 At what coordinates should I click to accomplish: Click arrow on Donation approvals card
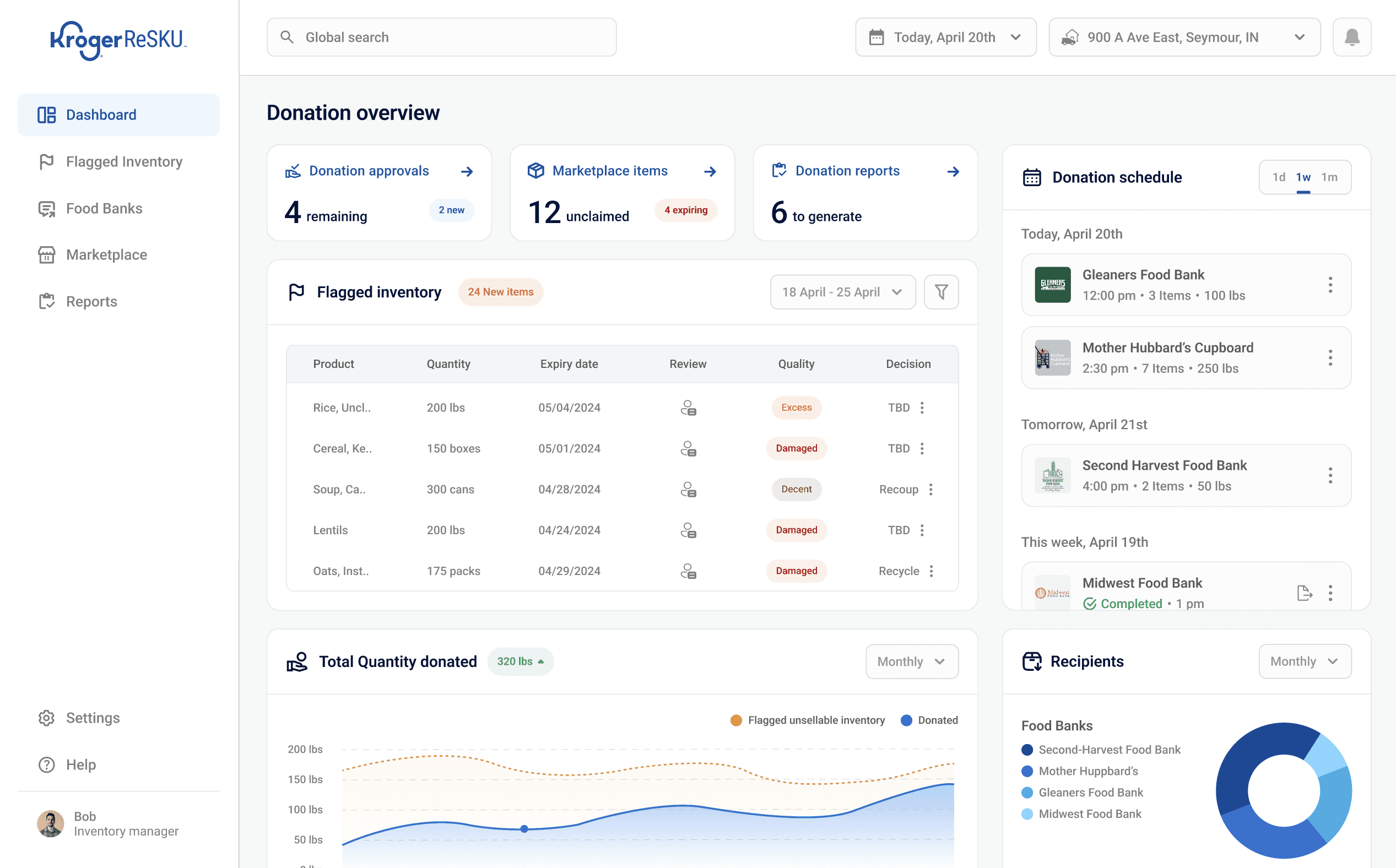tap(467, 172)
